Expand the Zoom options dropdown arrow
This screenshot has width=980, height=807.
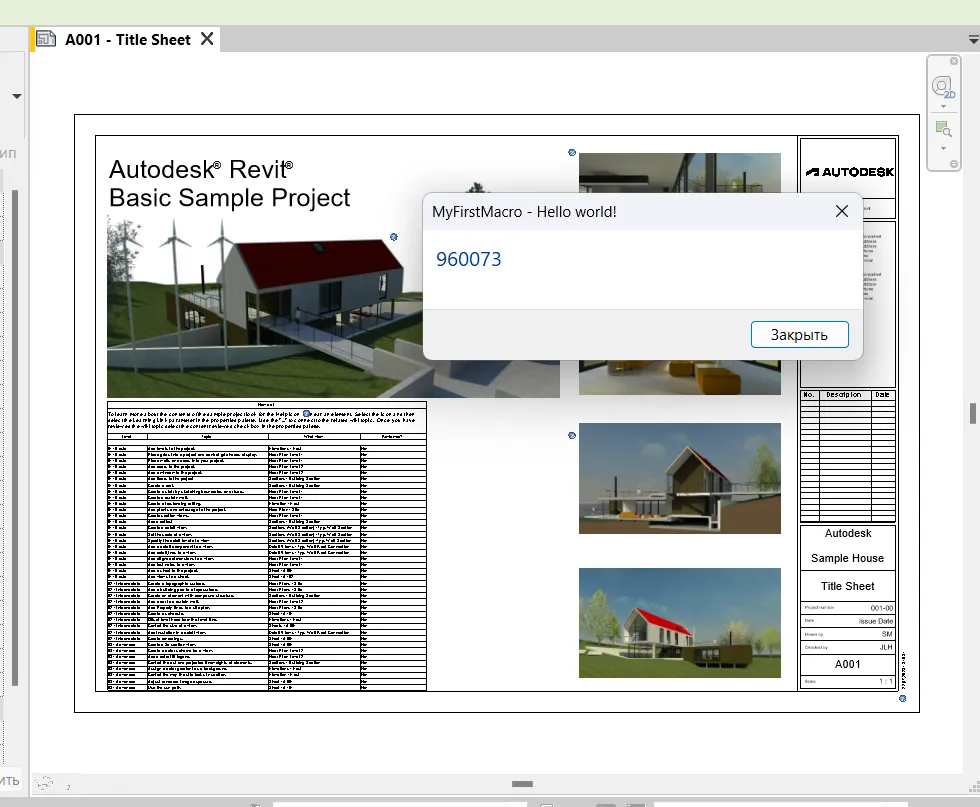(x=943, y=149)
